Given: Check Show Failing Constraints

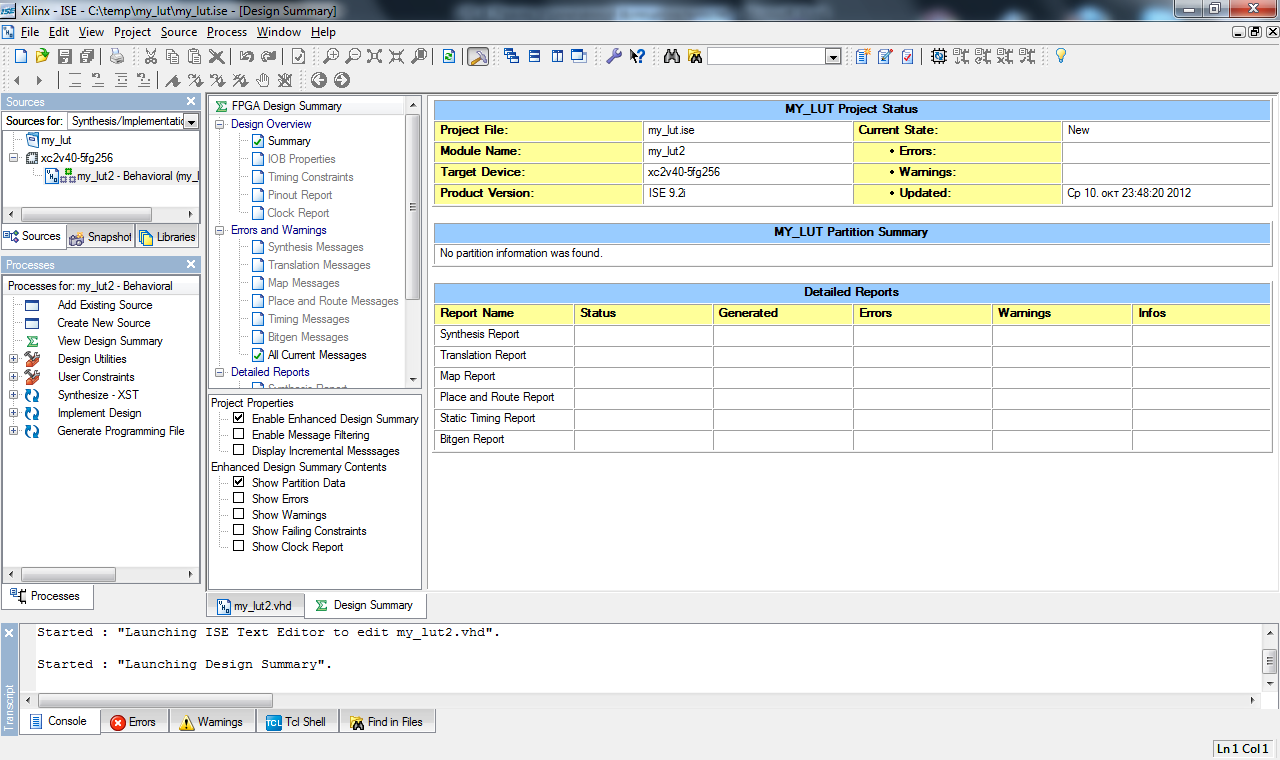Looking at the screenshot, I should point(238,531).
